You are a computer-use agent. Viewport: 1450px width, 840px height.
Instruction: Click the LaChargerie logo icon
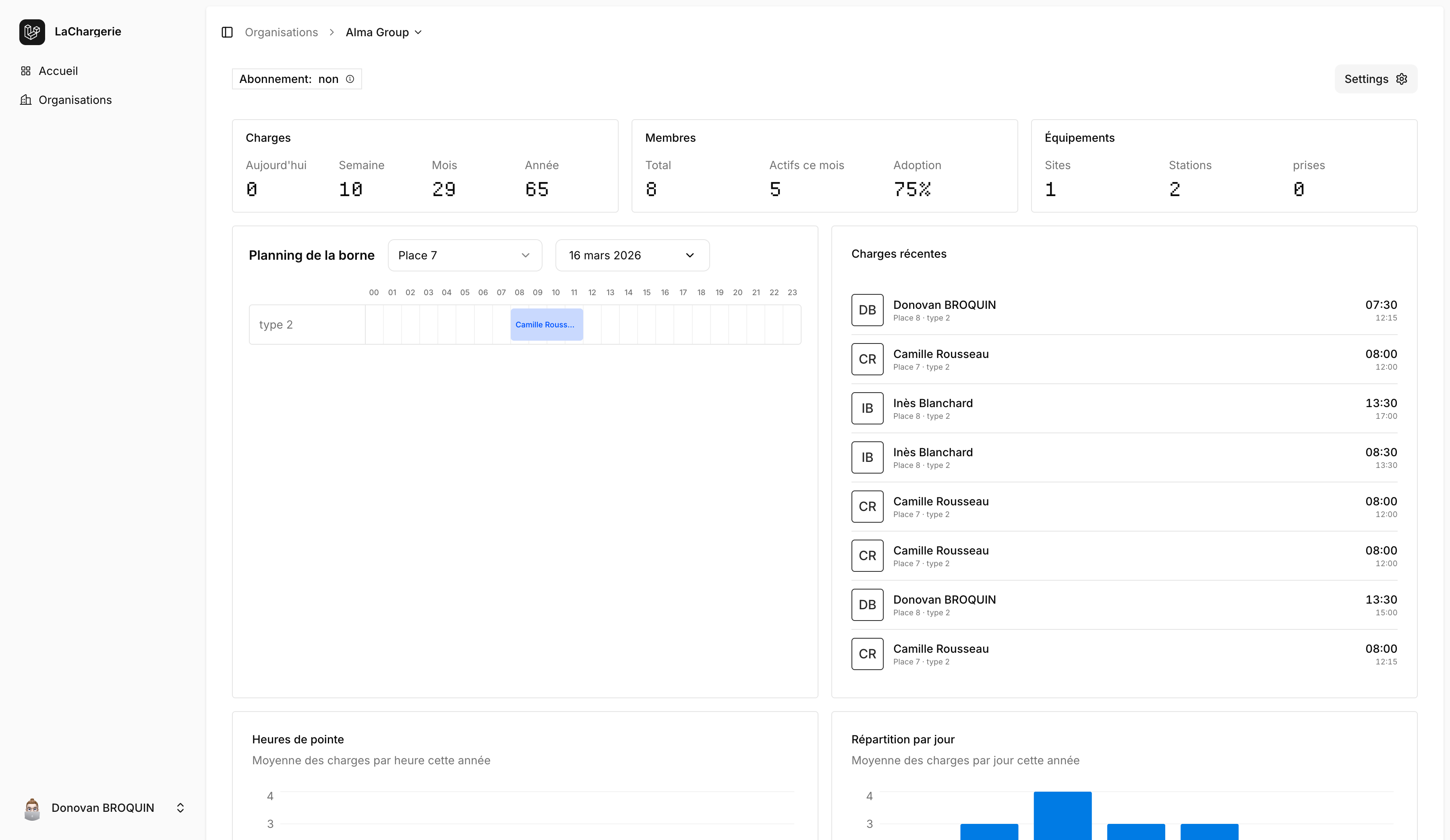[32, 32]
